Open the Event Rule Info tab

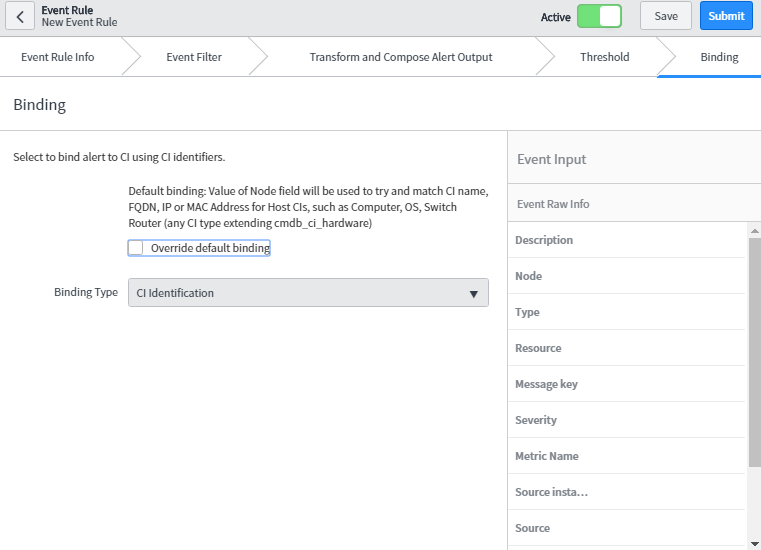[58, 57]
